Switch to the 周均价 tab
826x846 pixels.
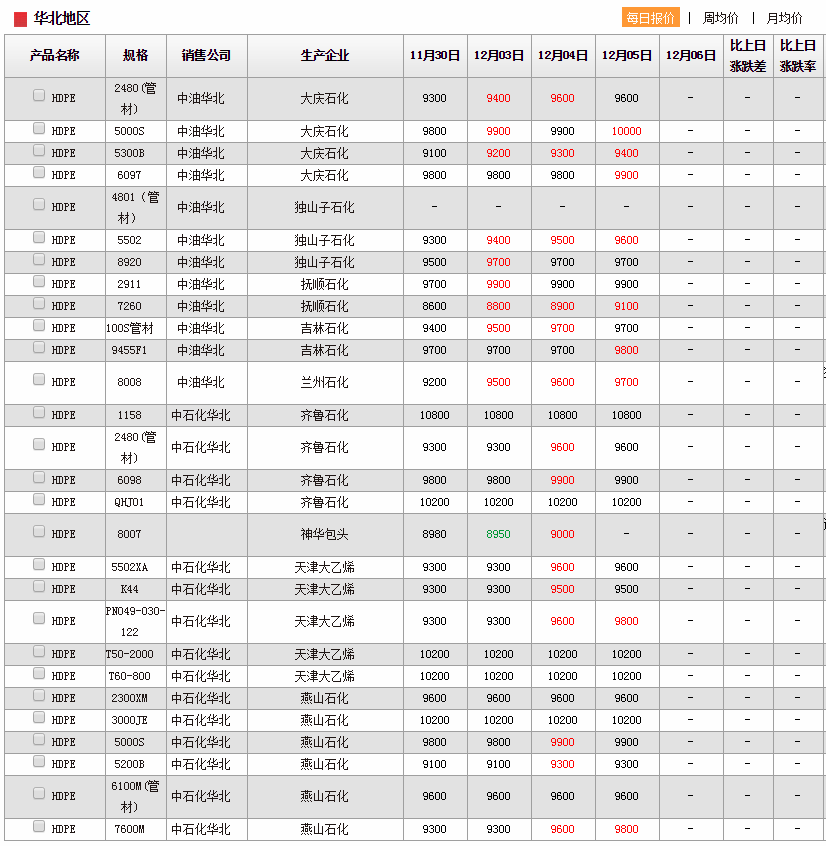(x=720, y=18)
